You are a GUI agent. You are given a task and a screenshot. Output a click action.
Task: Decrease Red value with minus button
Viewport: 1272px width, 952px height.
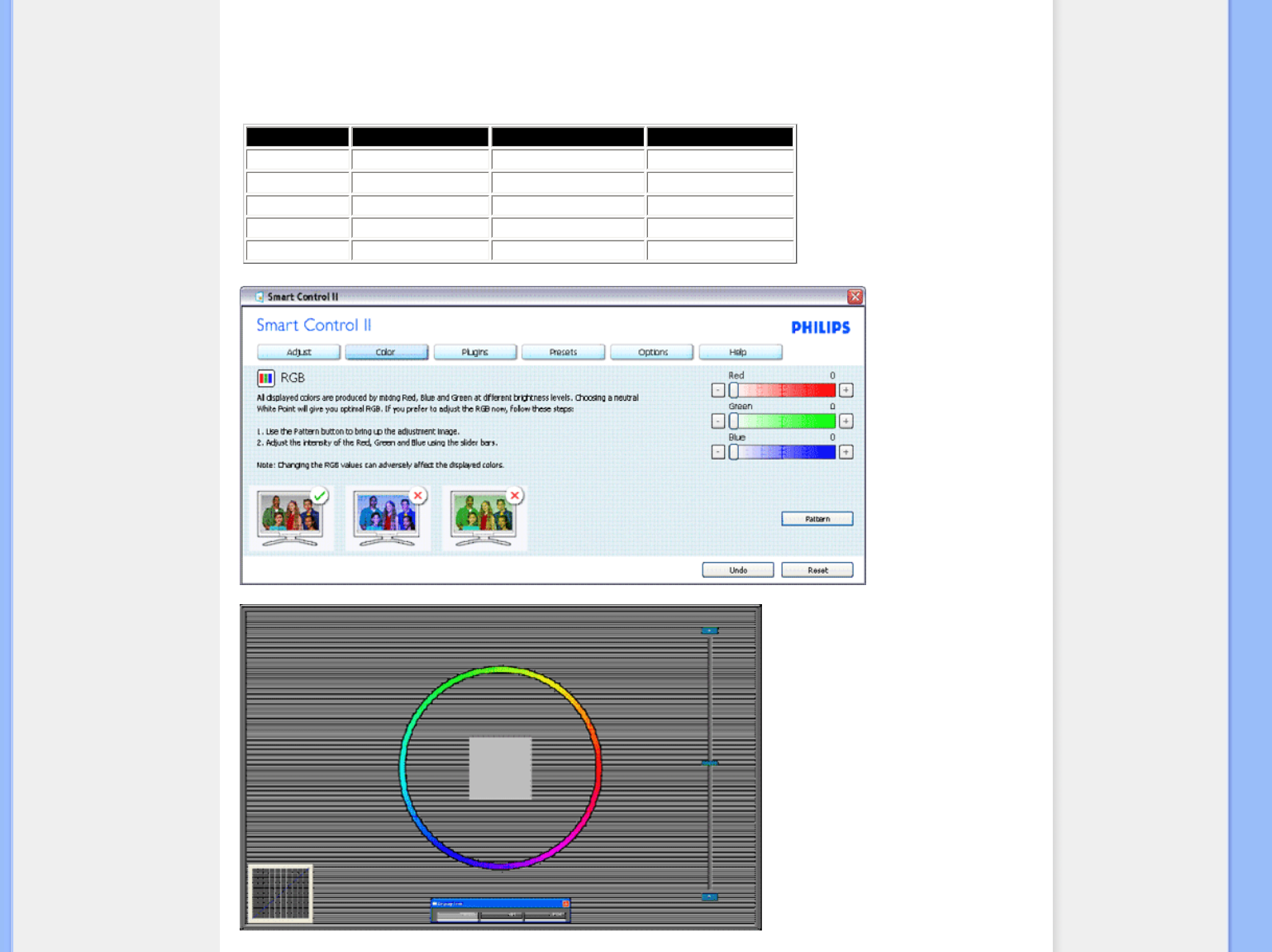click(718, 390)
